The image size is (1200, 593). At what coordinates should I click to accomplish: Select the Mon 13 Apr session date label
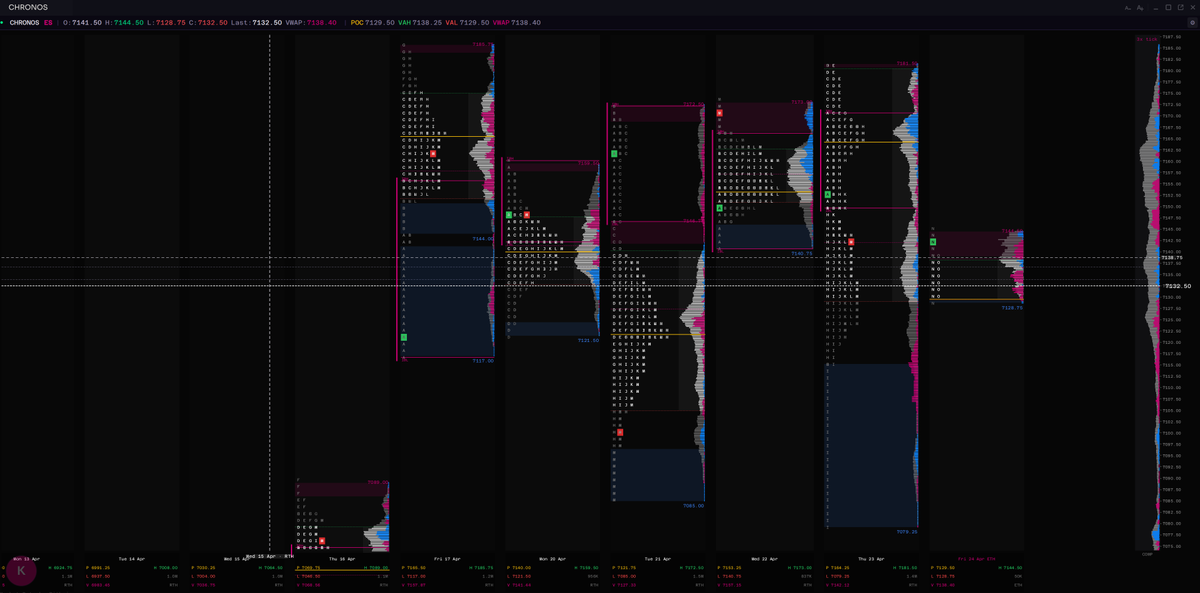tap(26, 559)
